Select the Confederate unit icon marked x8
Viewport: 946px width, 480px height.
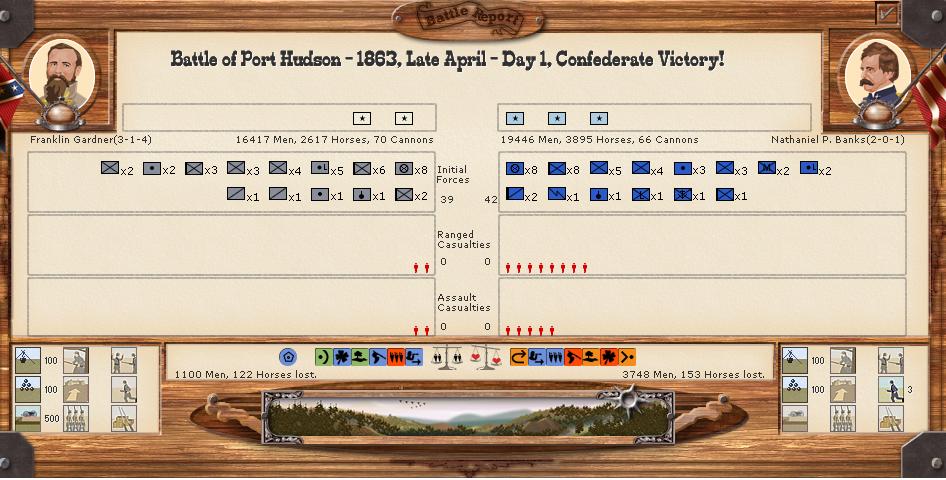[x=403, y=169]
